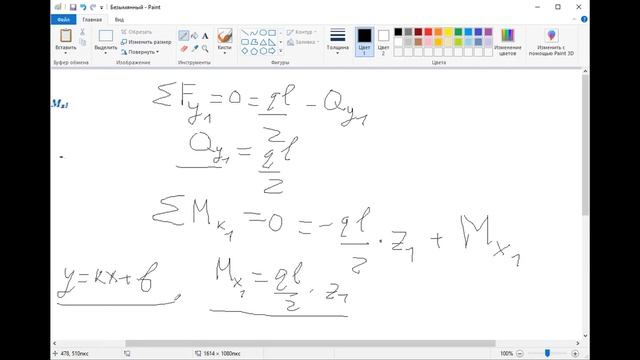Click the Redo arrow in title bar
Viewport: 640px width, 360px height.
93,7
